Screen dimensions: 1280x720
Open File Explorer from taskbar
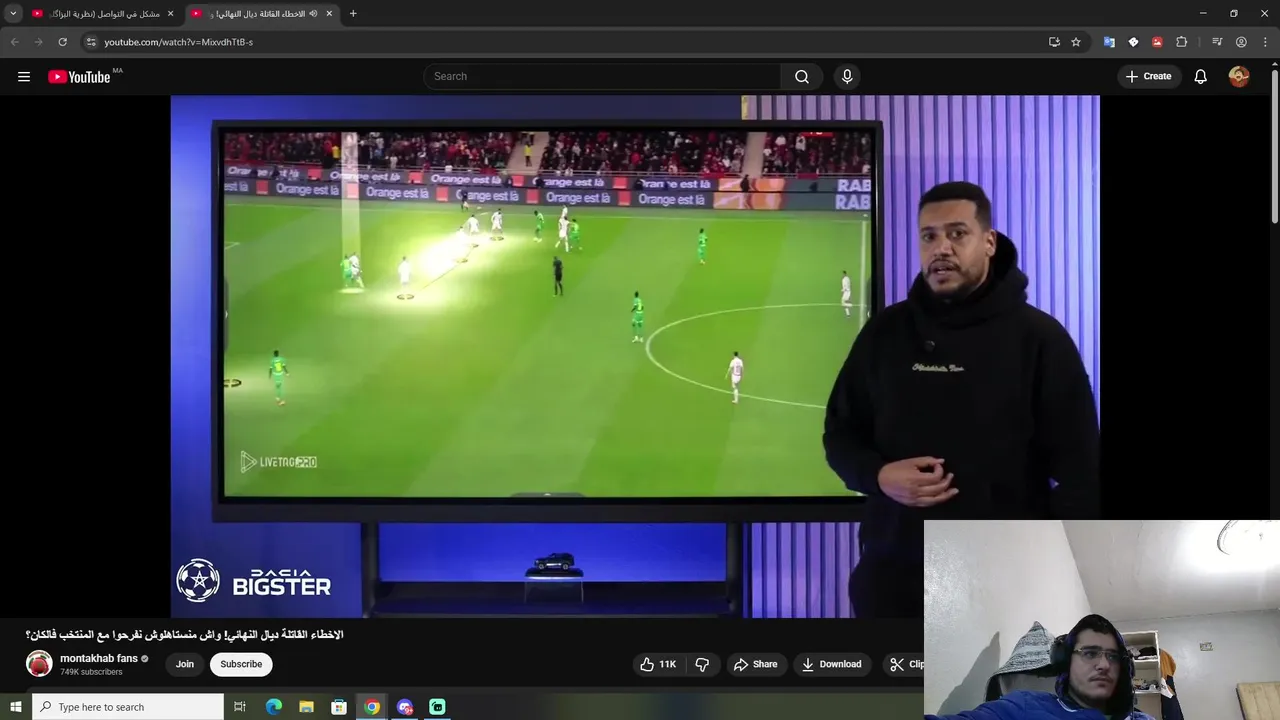click(307, 707)
